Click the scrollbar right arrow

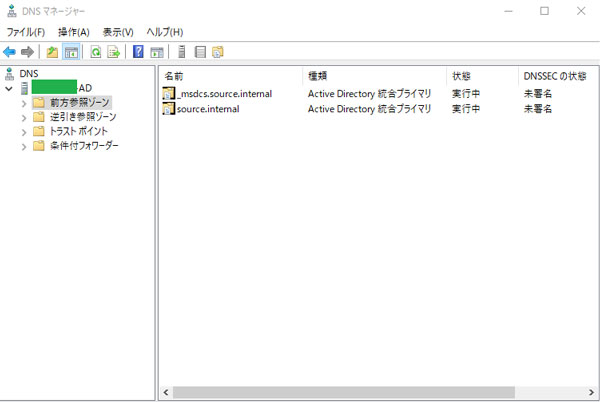click(x=591, y=392)
